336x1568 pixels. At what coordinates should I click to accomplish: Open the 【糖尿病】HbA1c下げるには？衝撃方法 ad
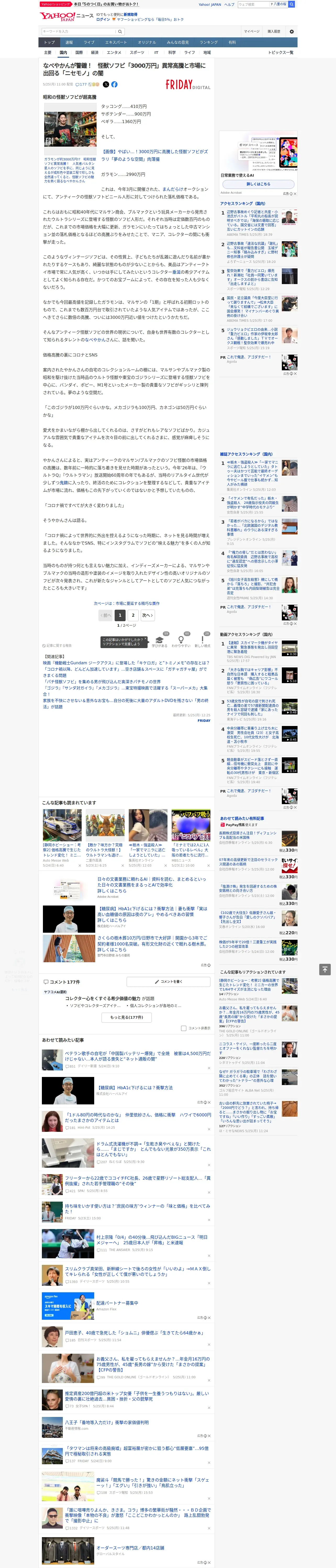click(134, 1087)
